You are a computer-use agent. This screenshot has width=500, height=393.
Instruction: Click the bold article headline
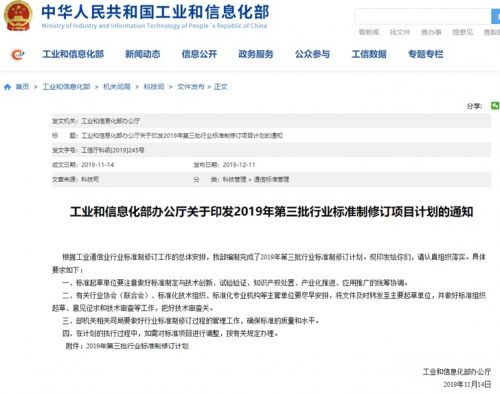(x=271, y=212)
